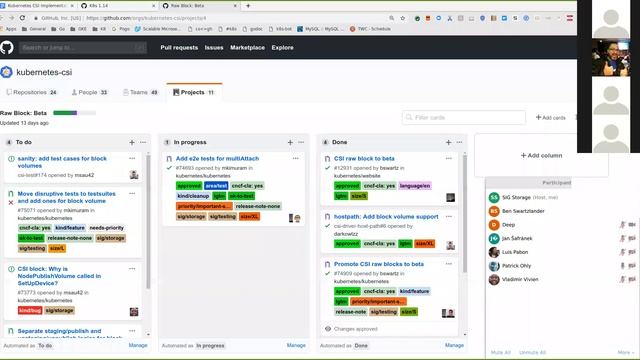Open 'CSI raw block to beta' link
The image size is (640, 360).
coord(364,158)
